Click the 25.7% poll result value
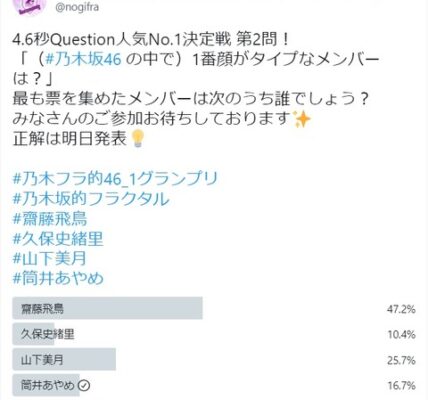This screenshot has width=428, height=400. [x=401, y=360]
